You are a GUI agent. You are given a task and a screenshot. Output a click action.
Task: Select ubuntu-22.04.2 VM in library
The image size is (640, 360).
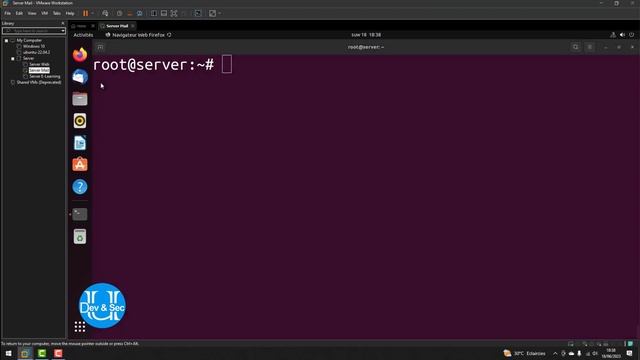point(36,52)
